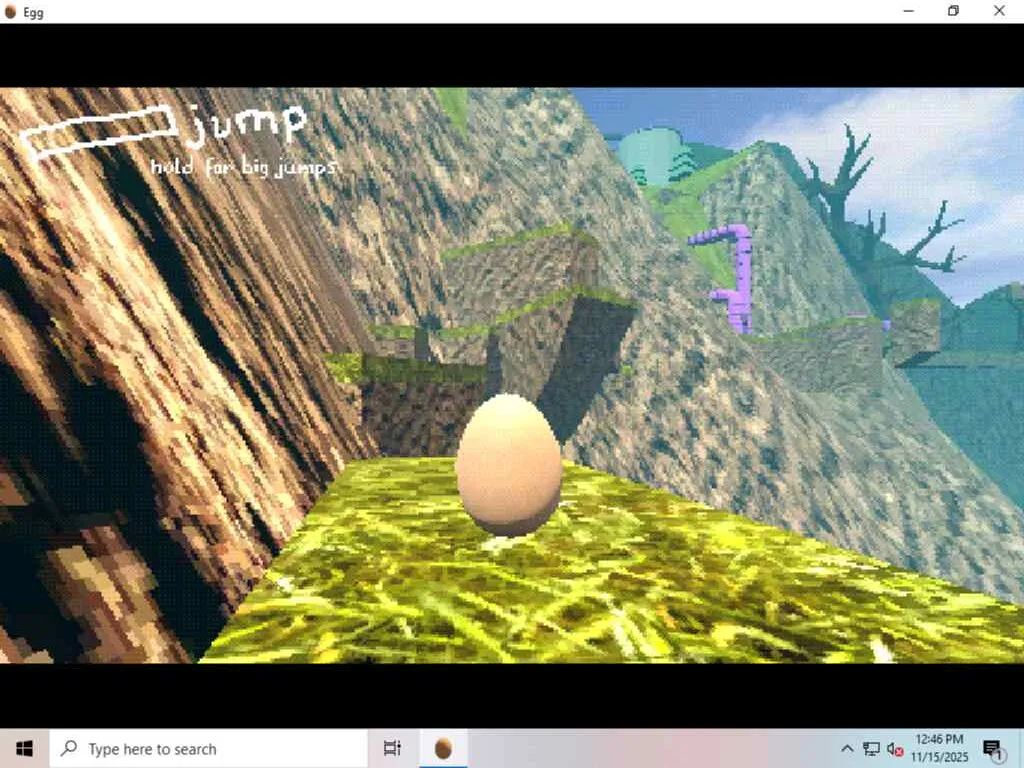Image resolution: width=1024 pixels, height=768 pixels.
Task: Minimize the Egg game window
Action: [x=908, y=11]
